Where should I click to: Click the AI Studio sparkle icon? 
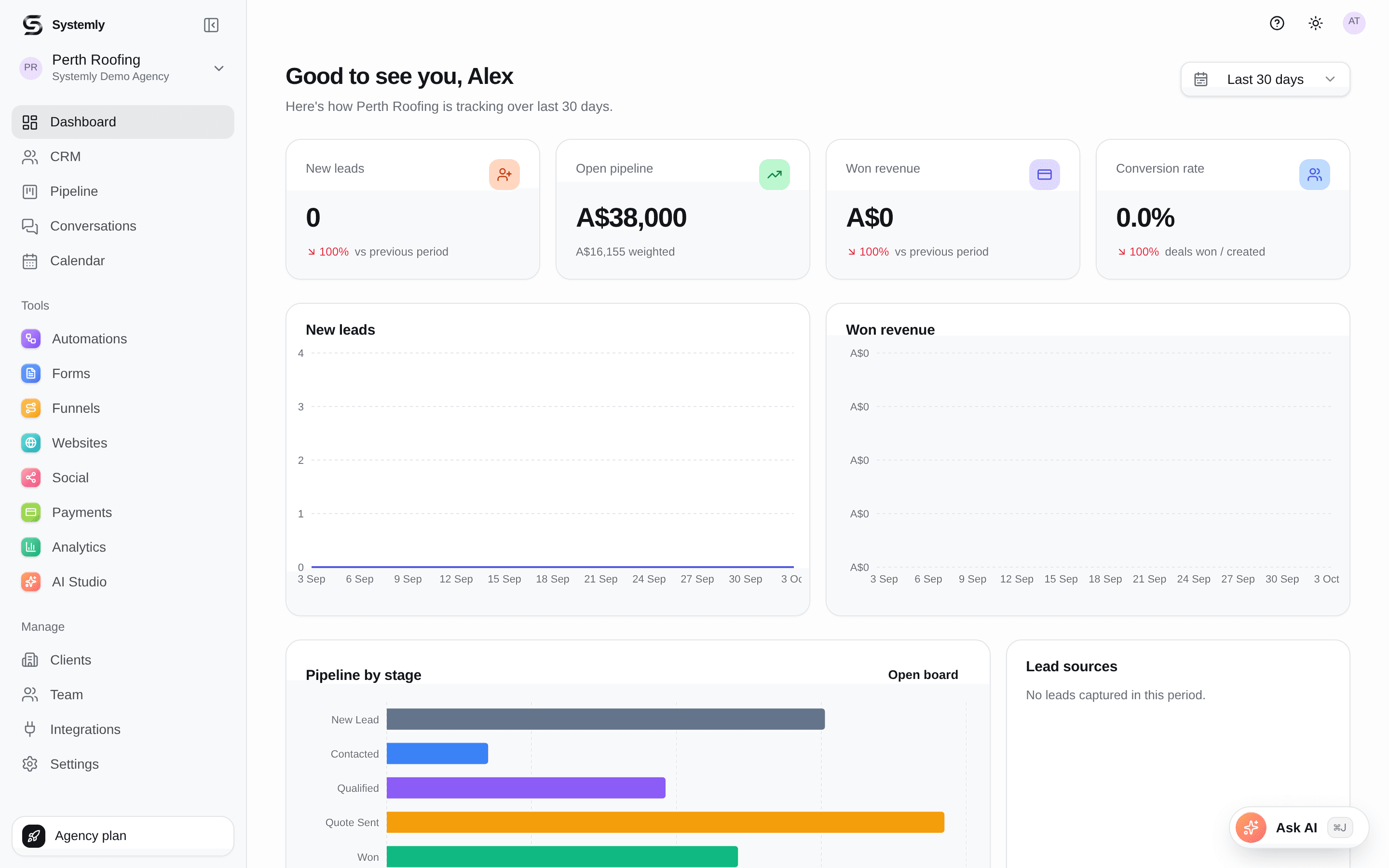pos(31,582)
